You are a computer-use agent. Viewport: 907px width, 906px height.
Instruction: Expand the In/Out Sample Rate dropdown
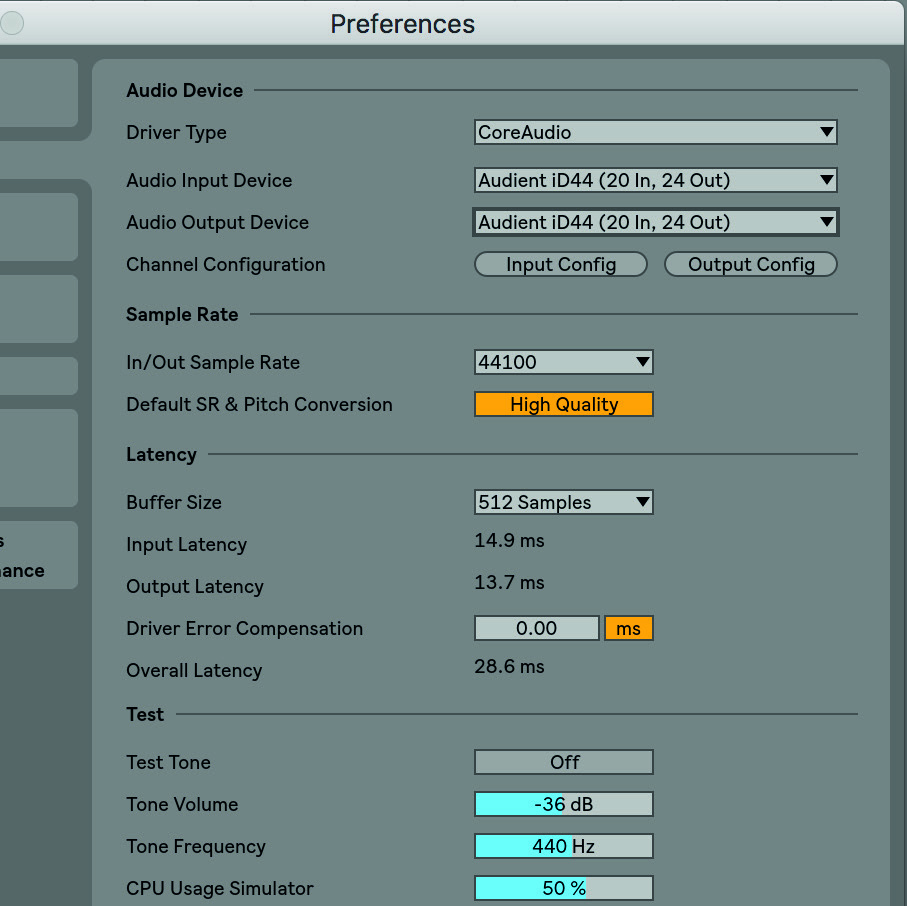(x=564, y=362)
